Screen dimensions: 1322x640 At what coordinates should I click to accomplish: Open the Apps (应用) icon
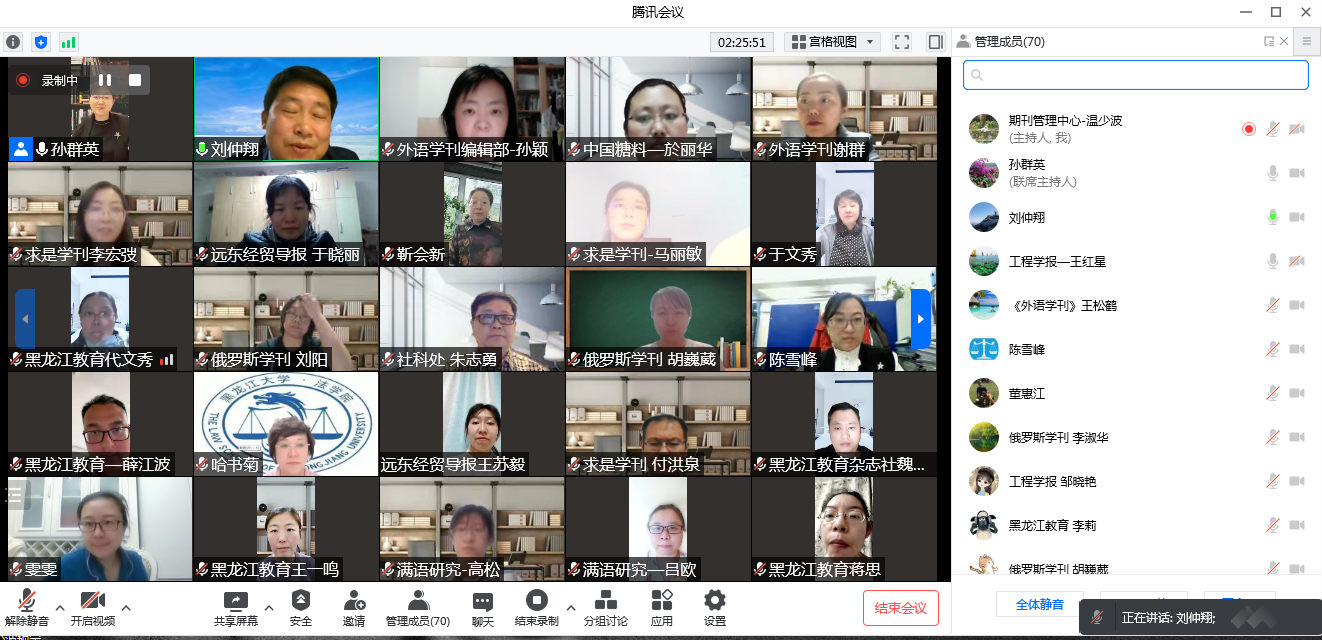(662, 607)
